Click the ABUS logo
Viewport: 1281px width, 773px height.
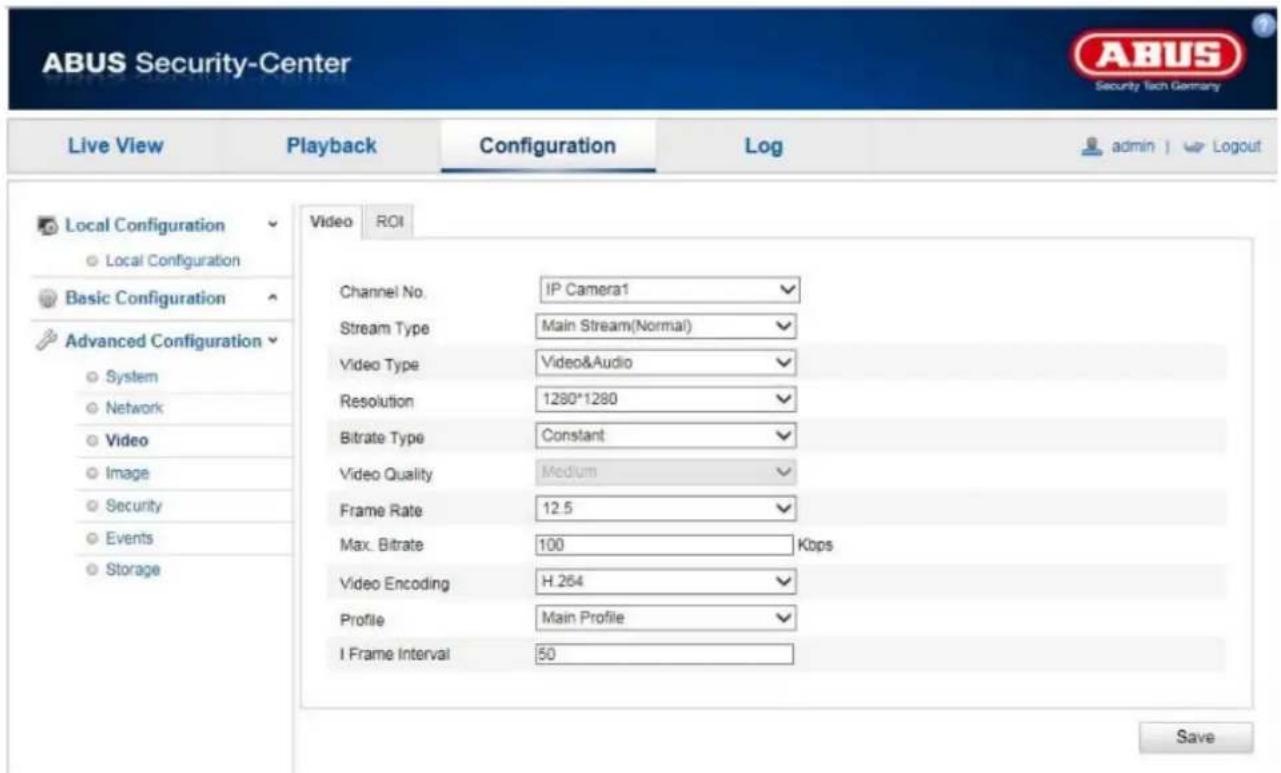[x=1159, y=58]
